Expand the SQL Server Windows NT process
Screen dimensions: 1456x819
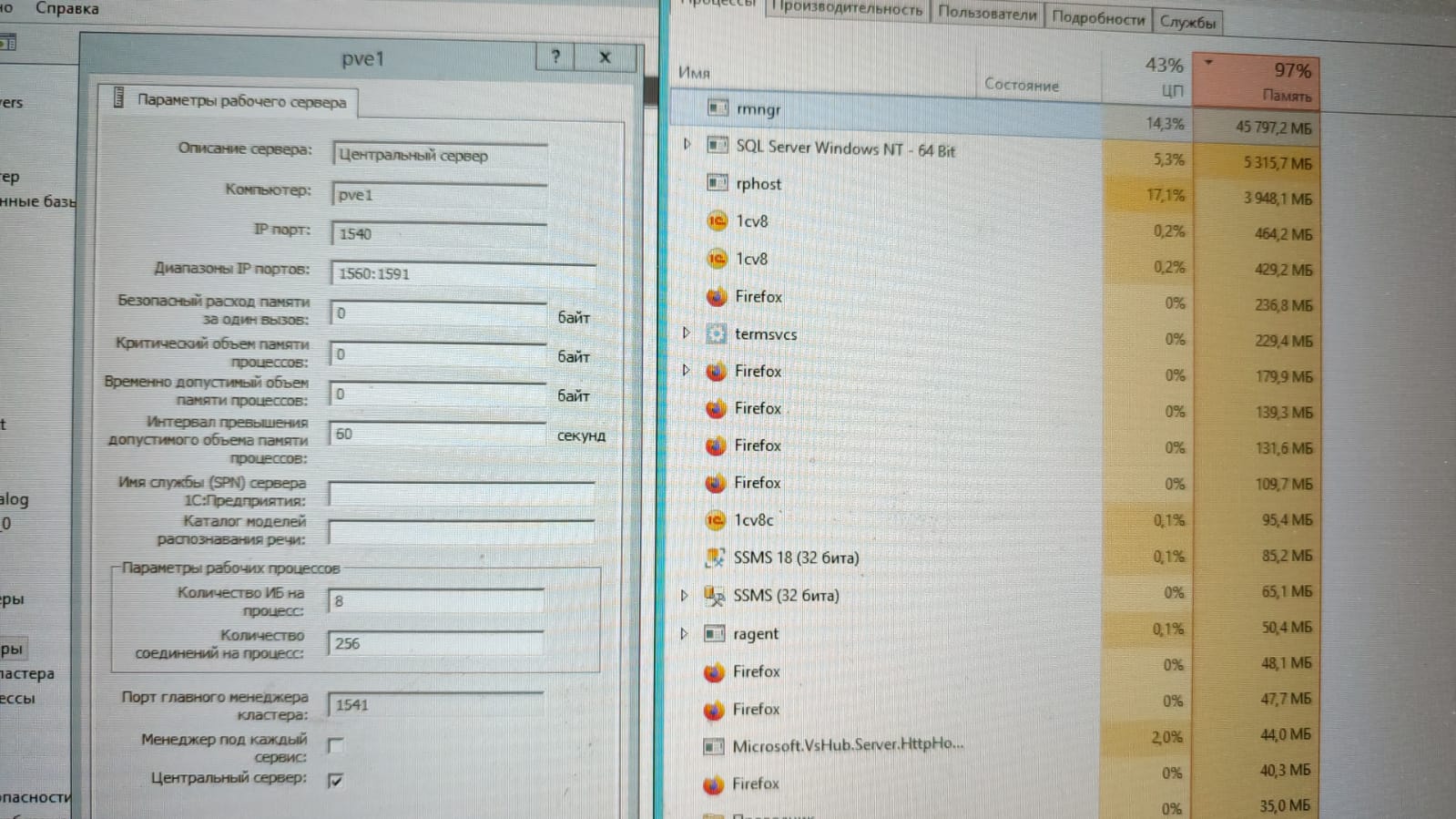[x=687, y=145]
